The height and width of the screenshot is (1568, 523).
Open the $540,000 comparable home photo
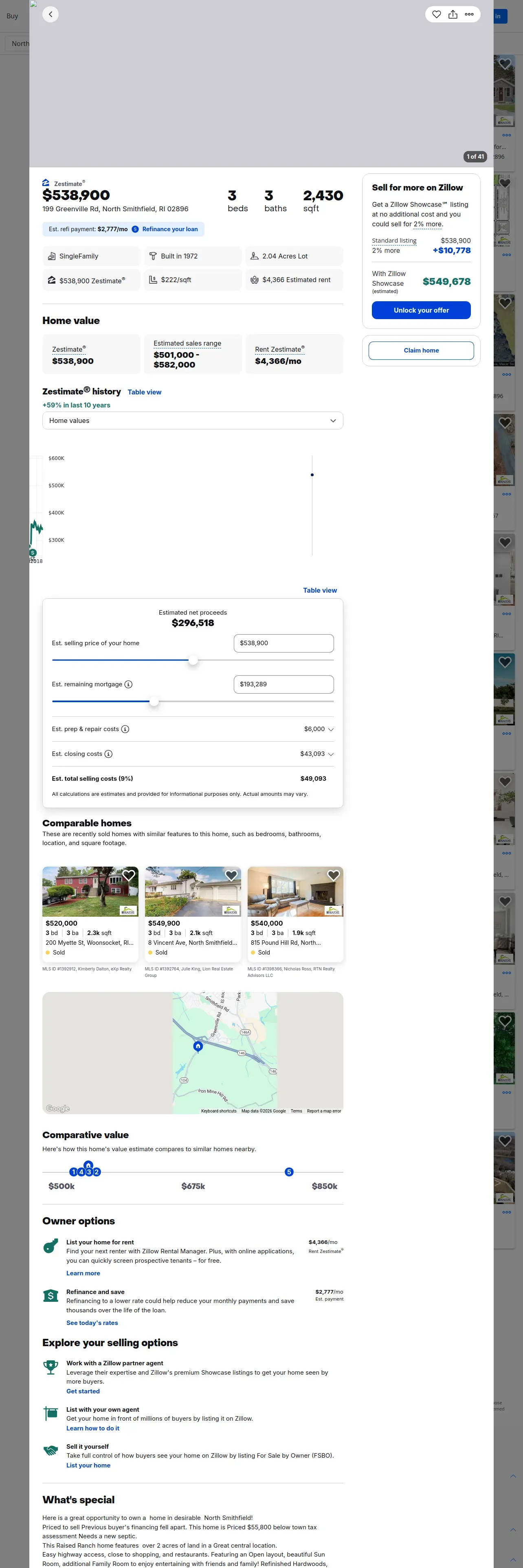(x=295, y=892)
